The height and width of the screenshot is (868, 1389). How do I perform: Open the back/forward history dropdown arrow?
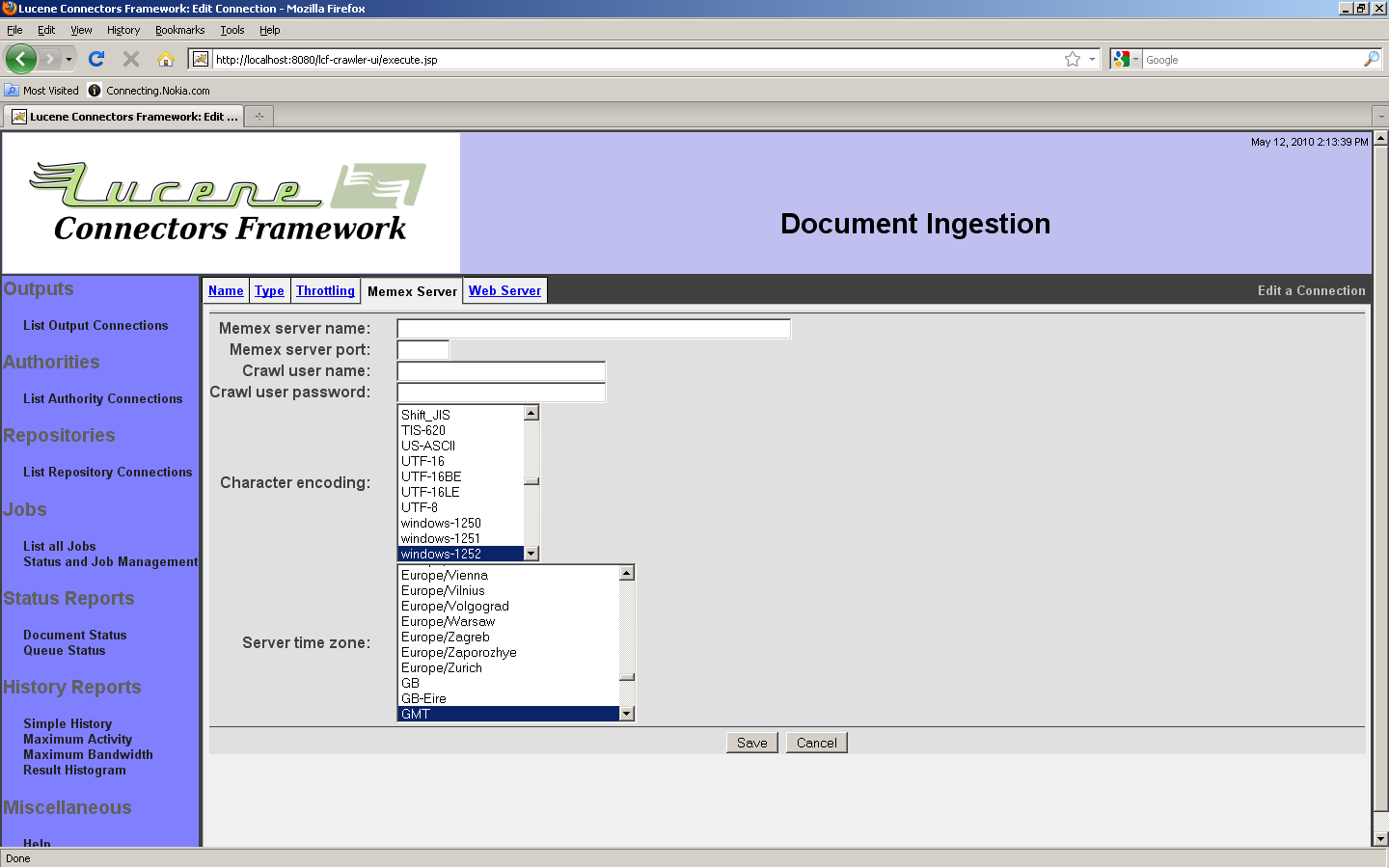tap(68, 59)
